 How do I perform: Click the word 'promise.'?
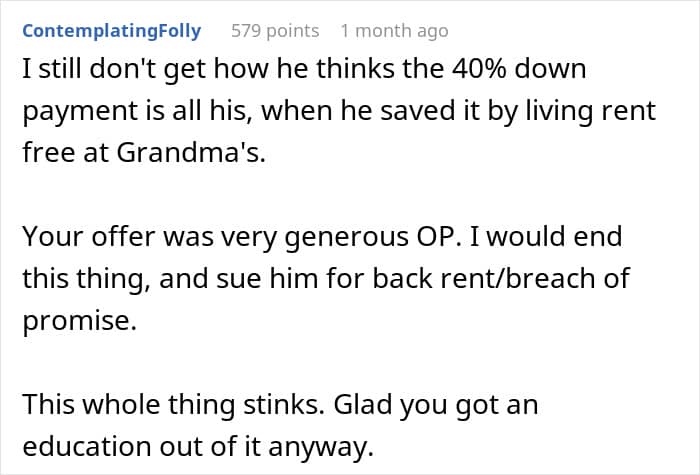[79, 321]
